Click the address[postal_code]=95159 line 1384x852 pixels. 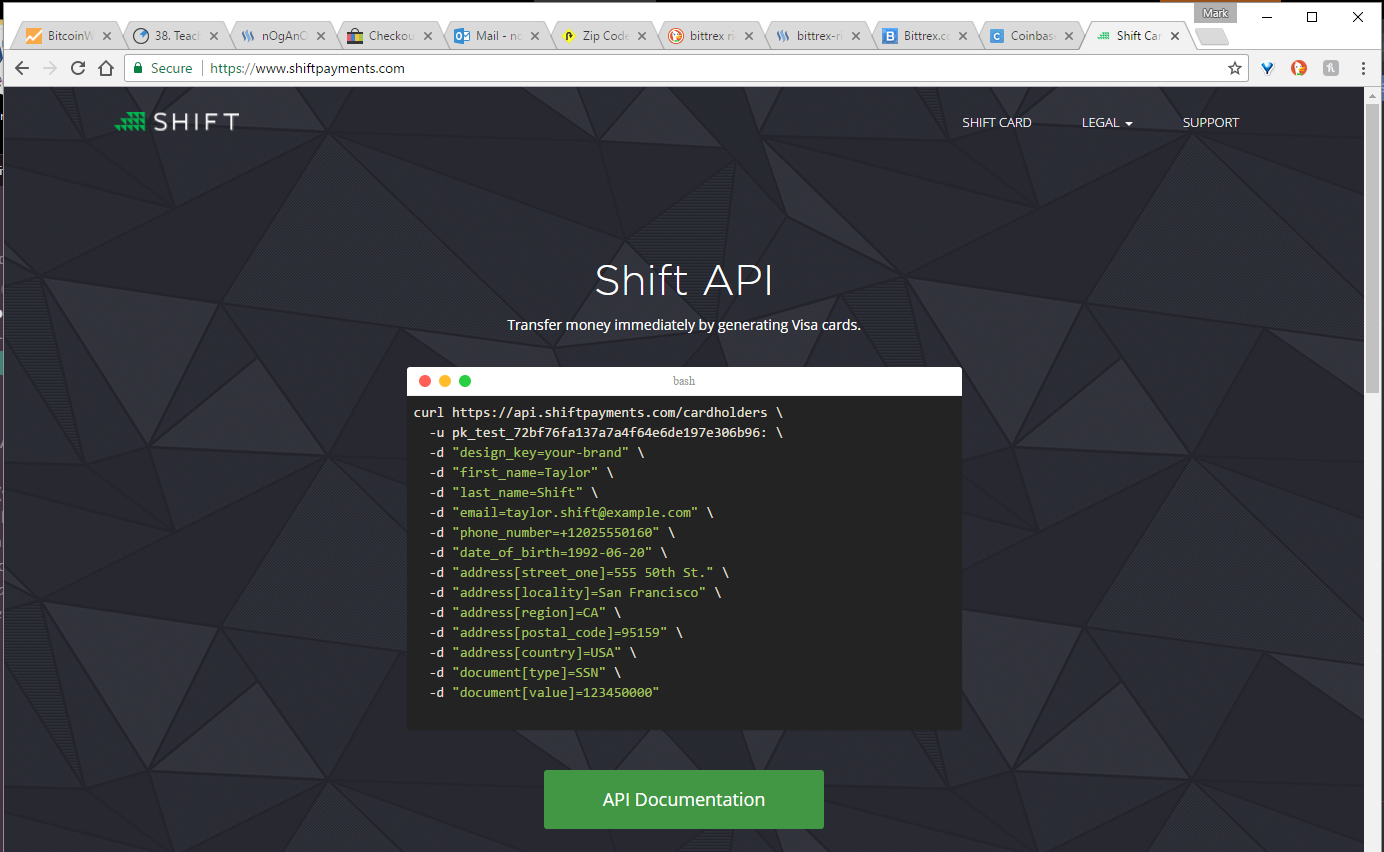point(556,632)
